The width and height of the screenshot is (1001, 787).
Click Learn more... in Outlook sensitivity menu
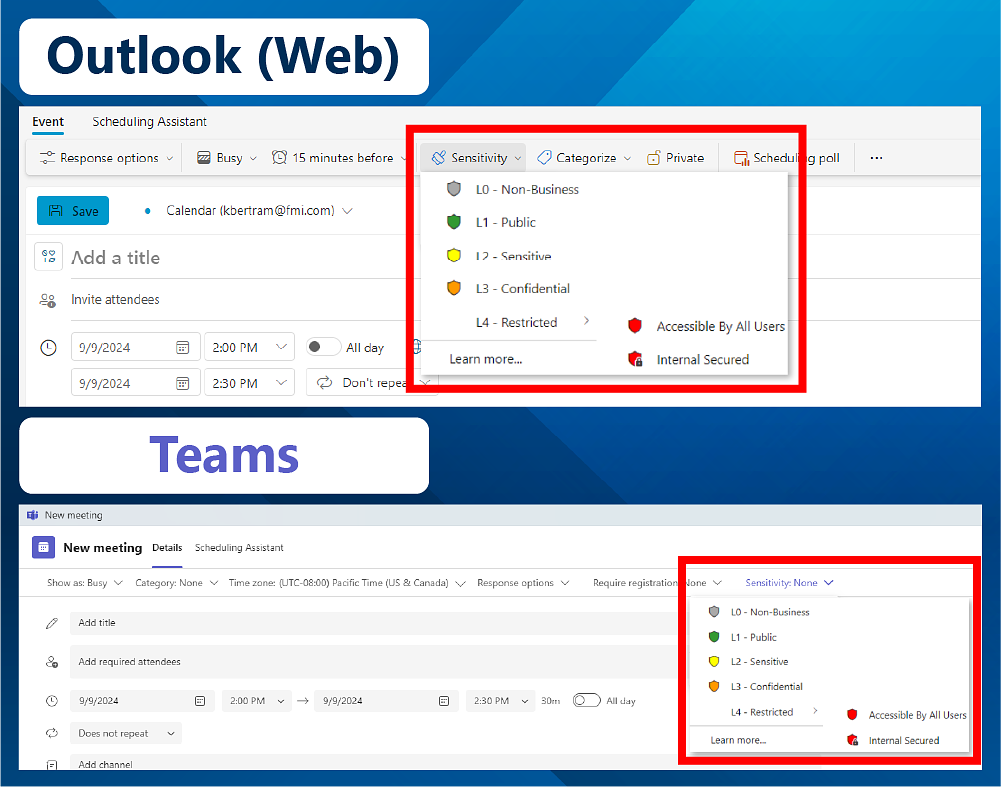pyautogui.click(x=486, y=359)
